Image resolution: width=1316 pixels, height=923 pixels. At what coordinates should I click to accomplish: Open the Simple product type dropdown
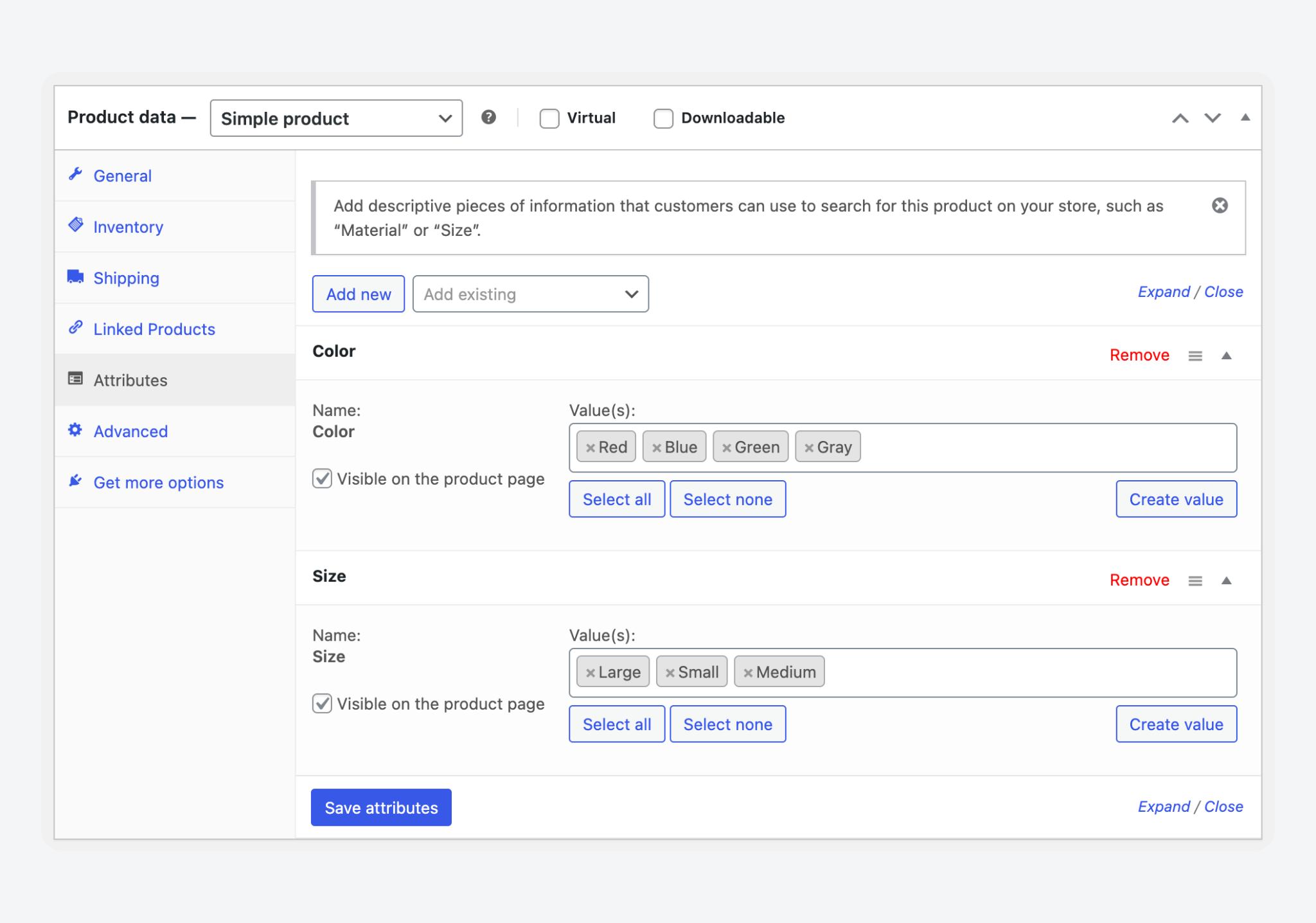[x=335, y=118]
